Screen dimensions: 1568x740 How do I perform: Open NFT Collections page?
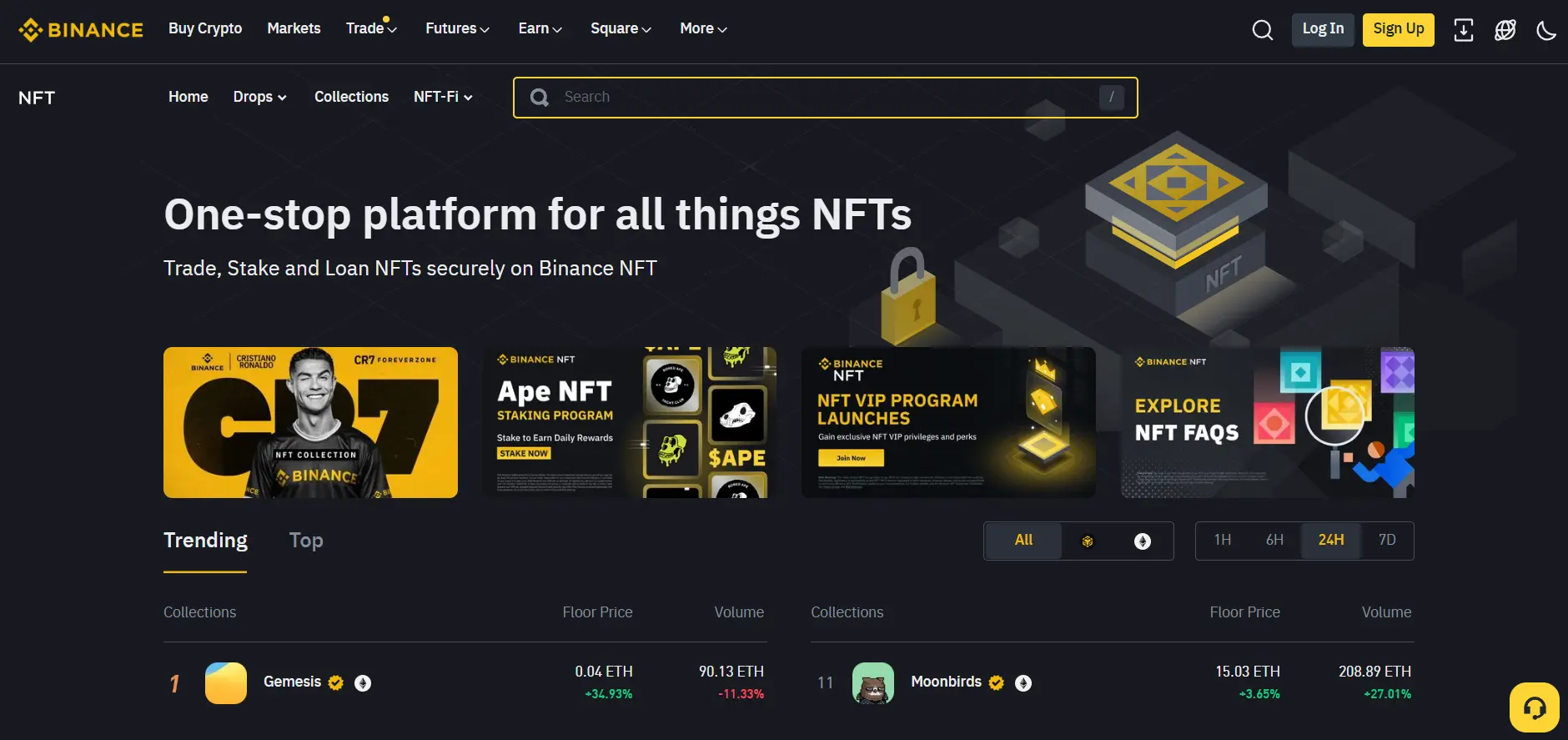(x=351, y=97)
